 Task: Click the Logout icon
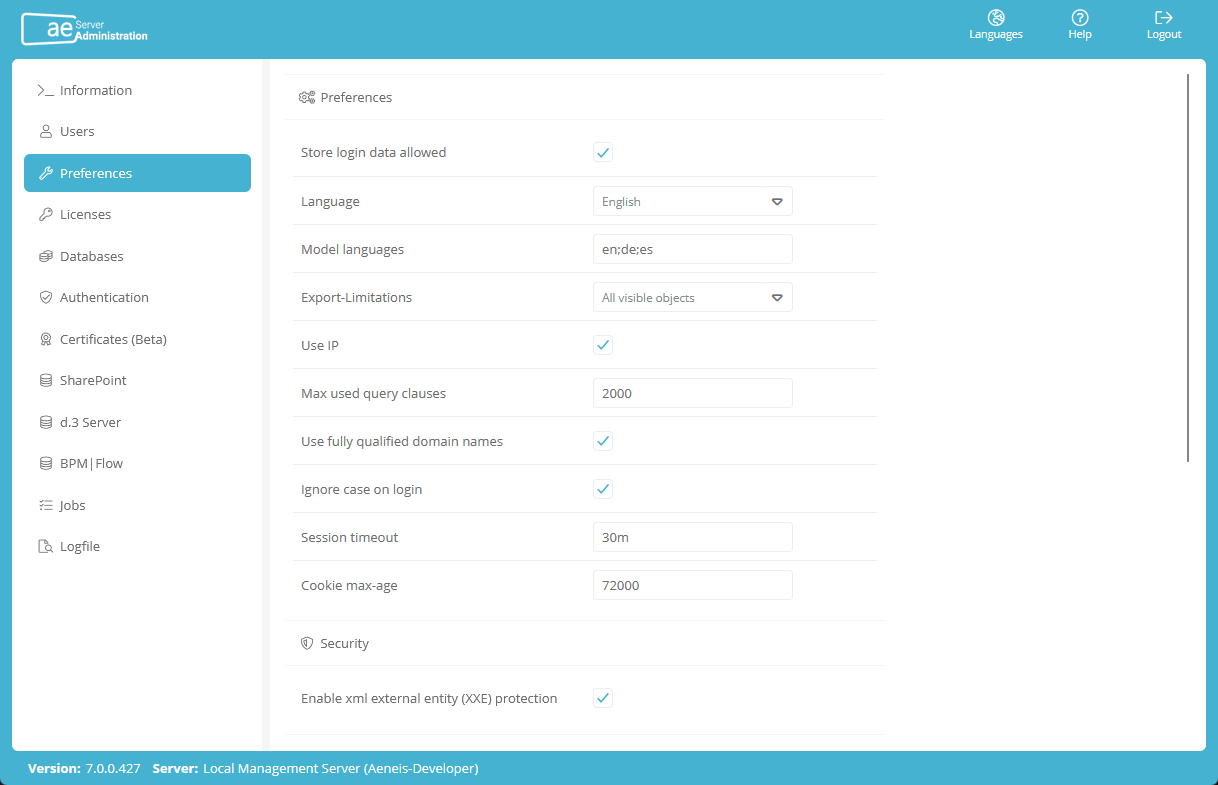click(1163, 18)
